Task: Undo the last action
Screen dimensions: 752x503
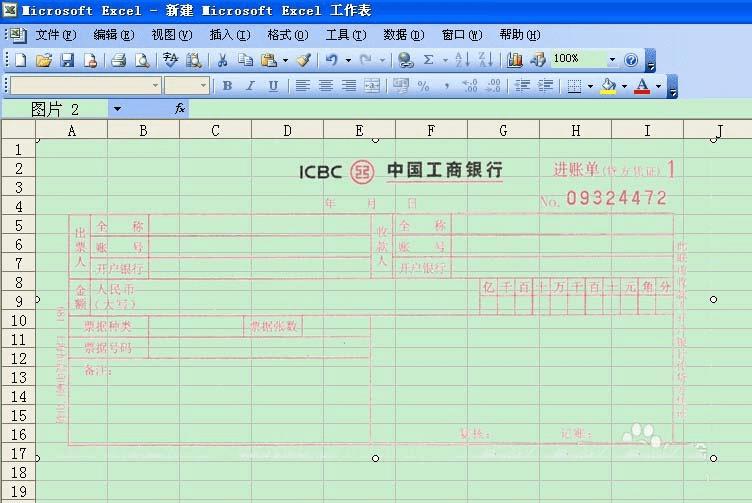Action: 331,60
